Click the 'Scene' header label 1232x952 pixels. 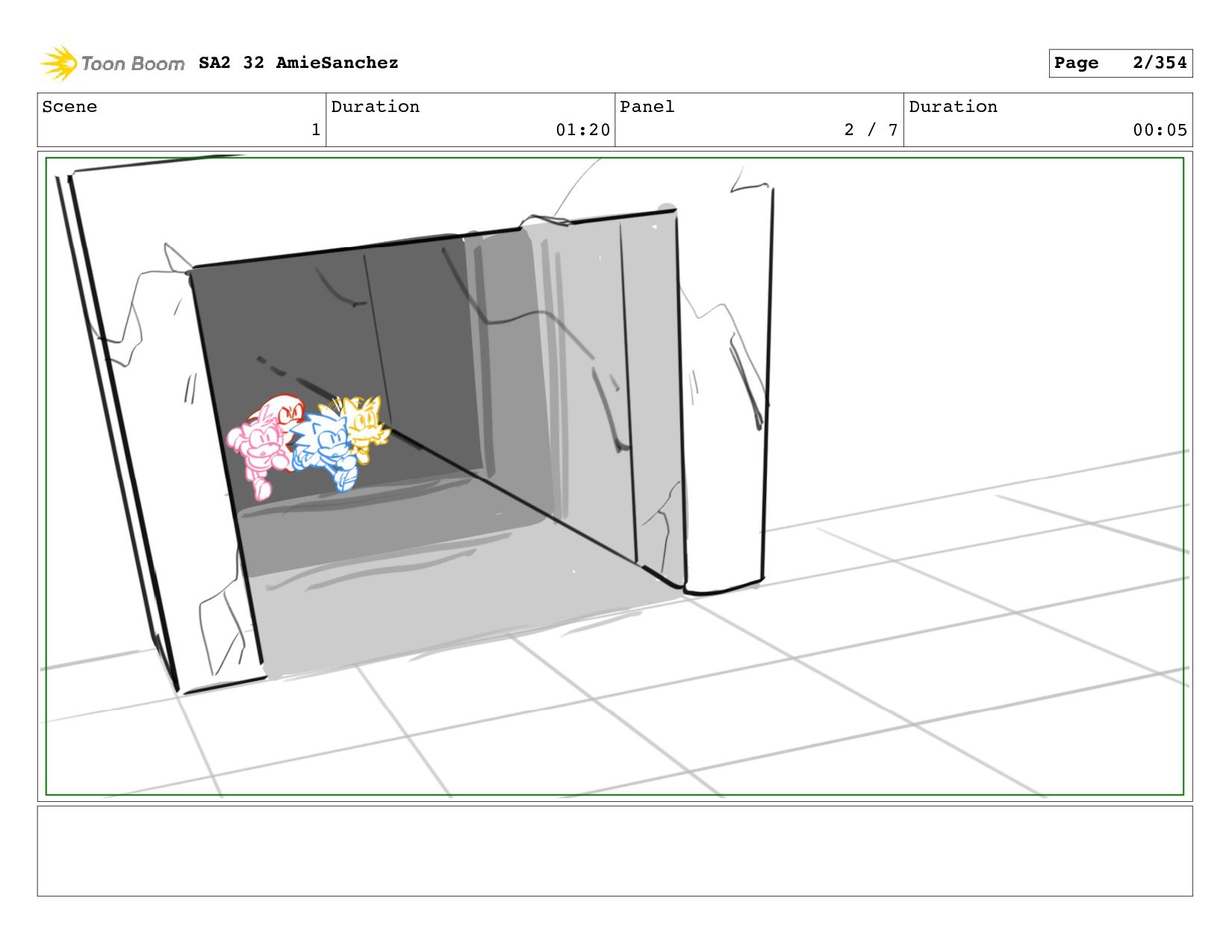point(69,107)
